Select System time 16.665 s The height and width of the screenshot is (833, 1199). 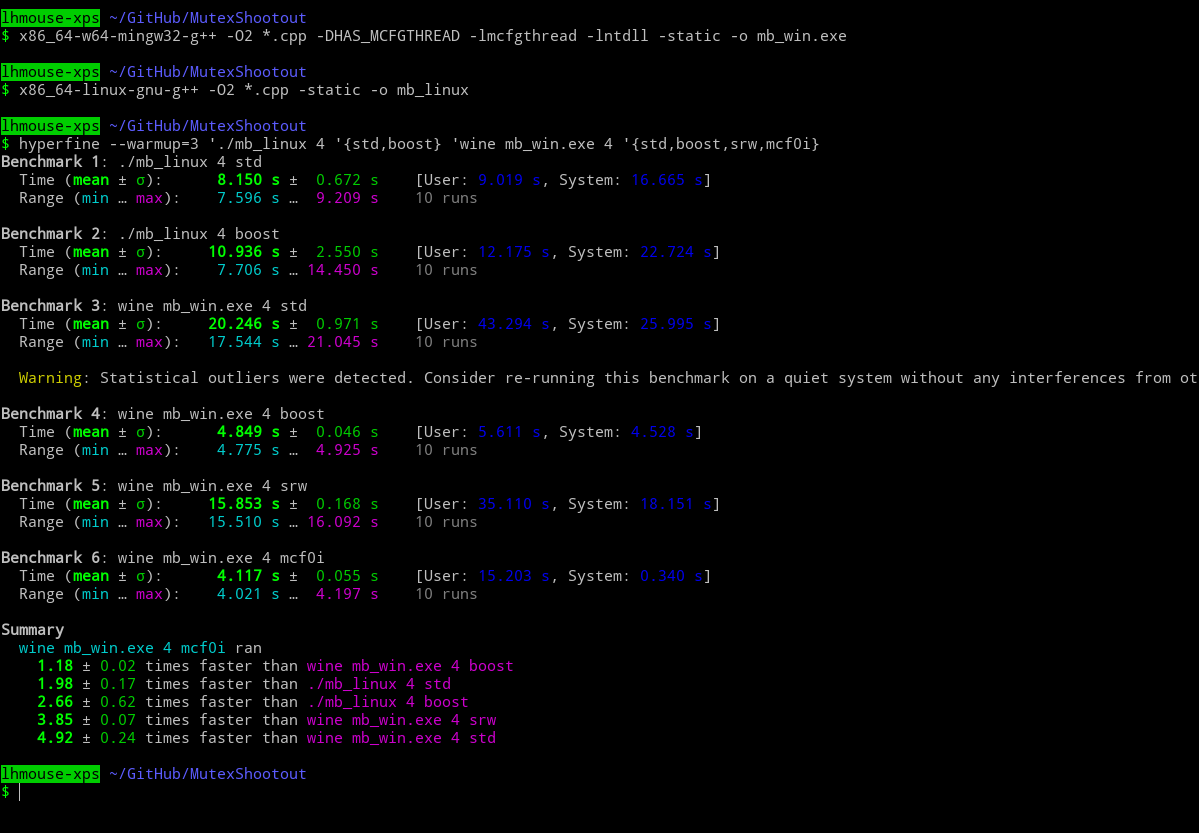tap(667, 181)
